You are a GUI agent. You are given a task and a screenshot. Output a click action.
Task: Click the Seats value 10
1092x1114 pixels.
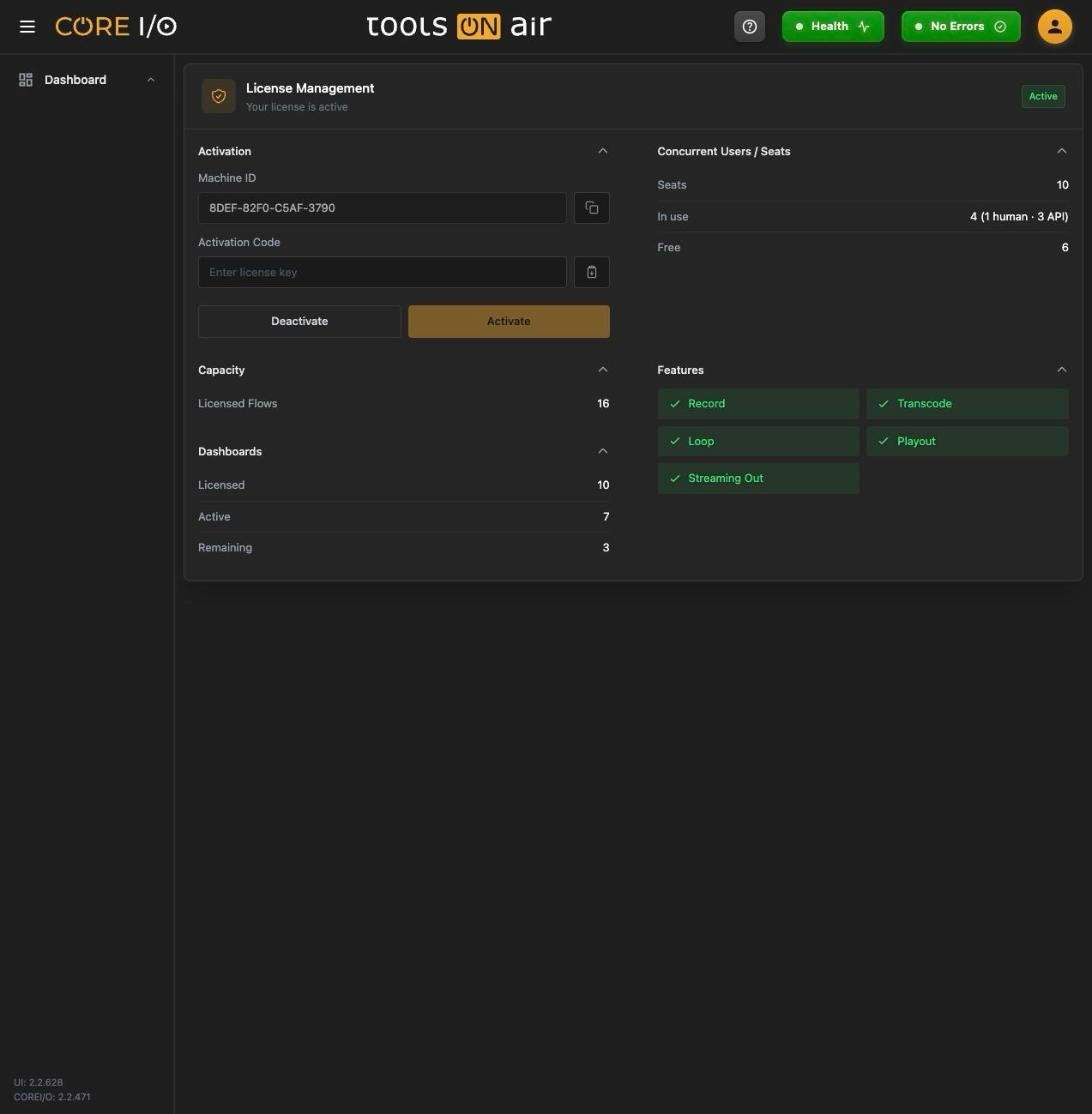pos(1062,185)
